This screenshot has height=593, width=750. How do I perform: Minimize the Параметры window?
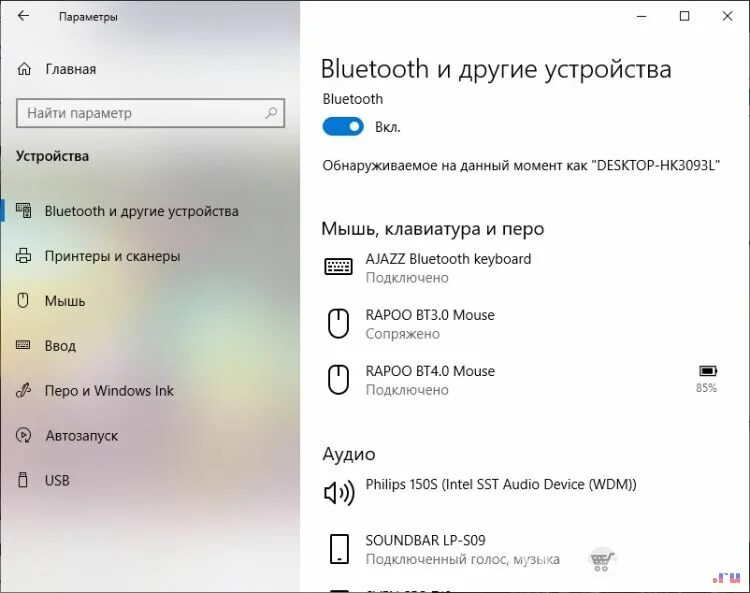pyautogui.click(x=642, y=16)
